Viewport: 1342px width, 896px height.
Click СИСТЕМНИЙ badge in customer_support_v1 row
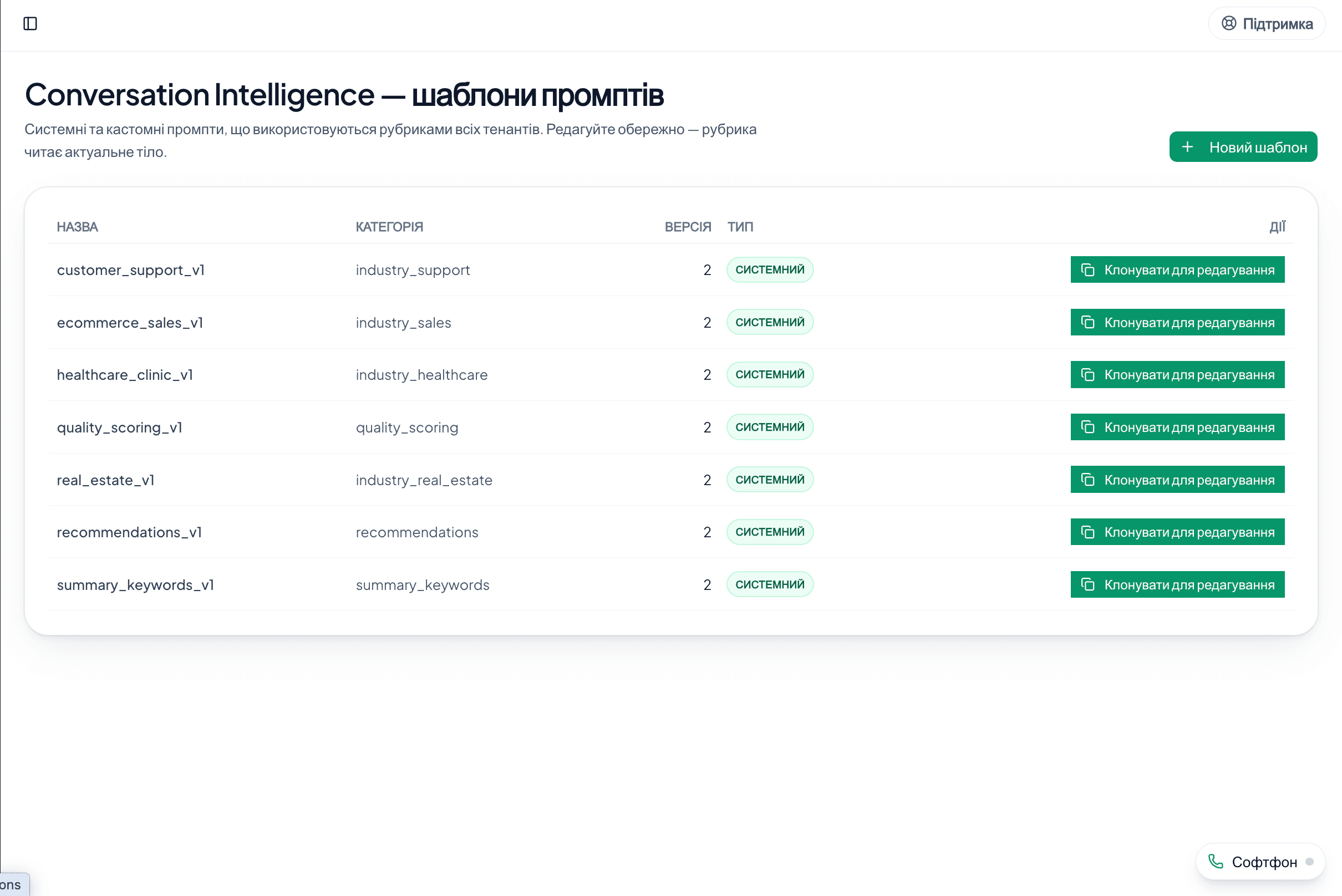[x=770, y=269]
